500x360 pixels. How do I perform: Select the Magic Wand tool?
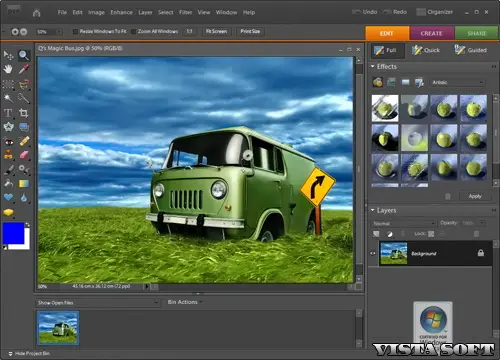8,98
